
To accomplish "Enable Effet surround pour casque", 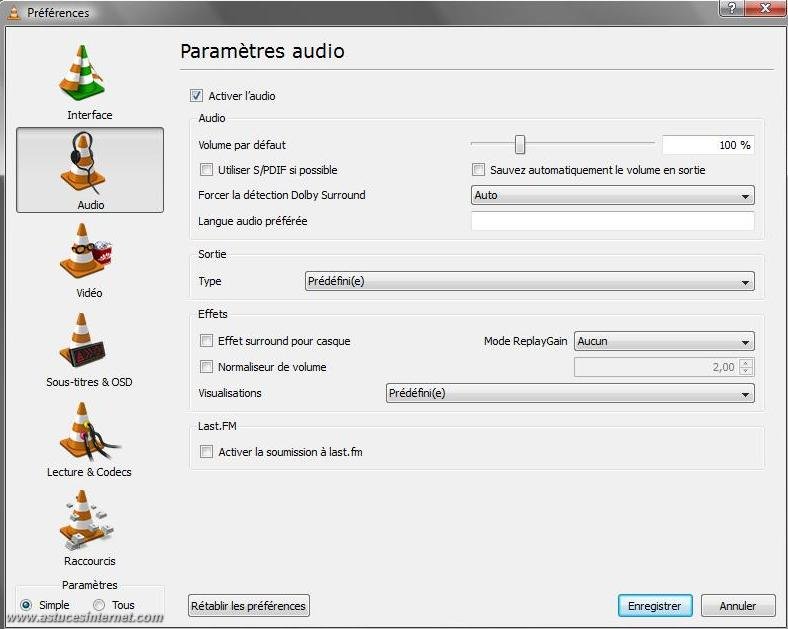I will tap(206, 341).
